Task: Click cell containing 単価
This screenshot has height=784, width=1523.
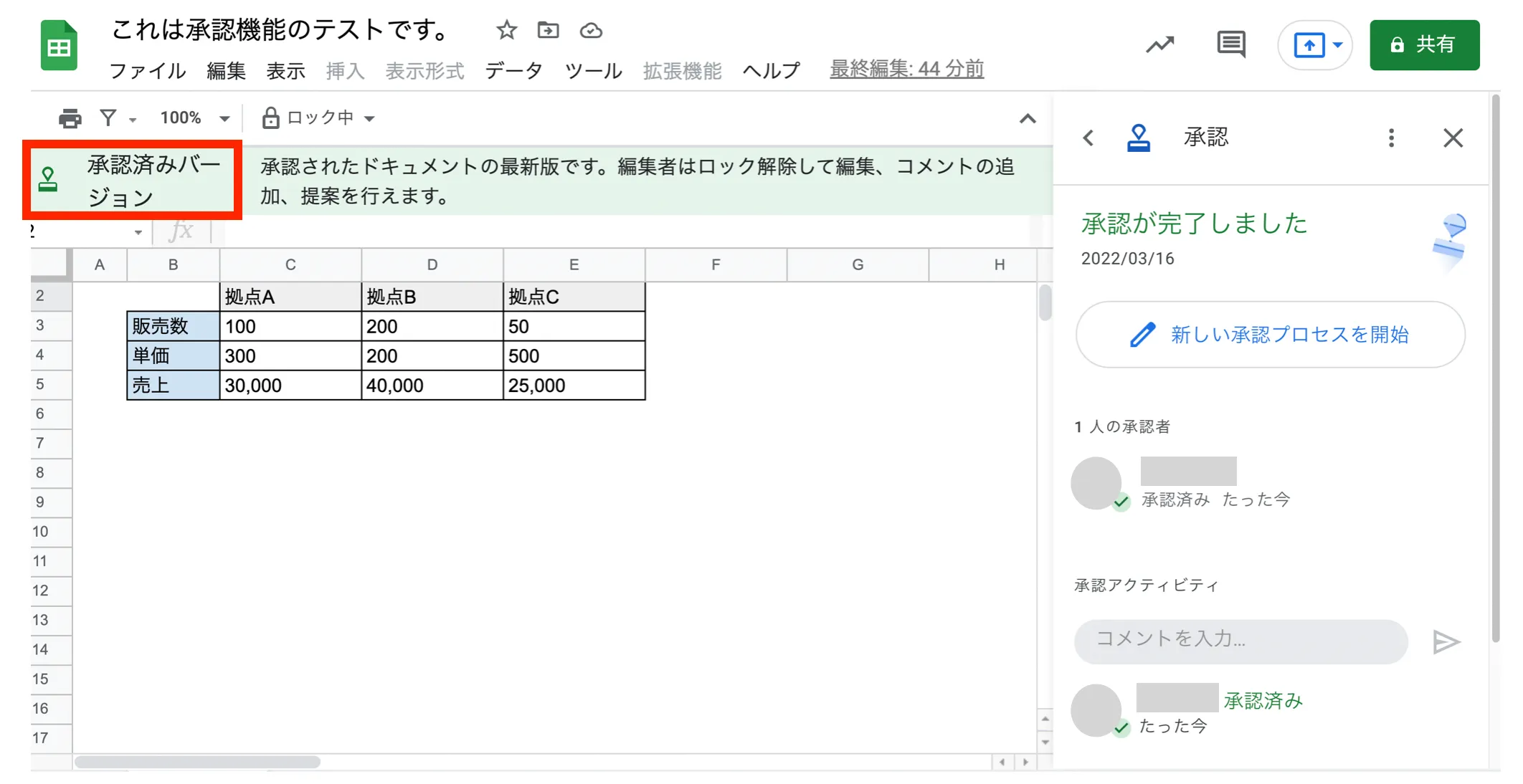Action: 173,355
